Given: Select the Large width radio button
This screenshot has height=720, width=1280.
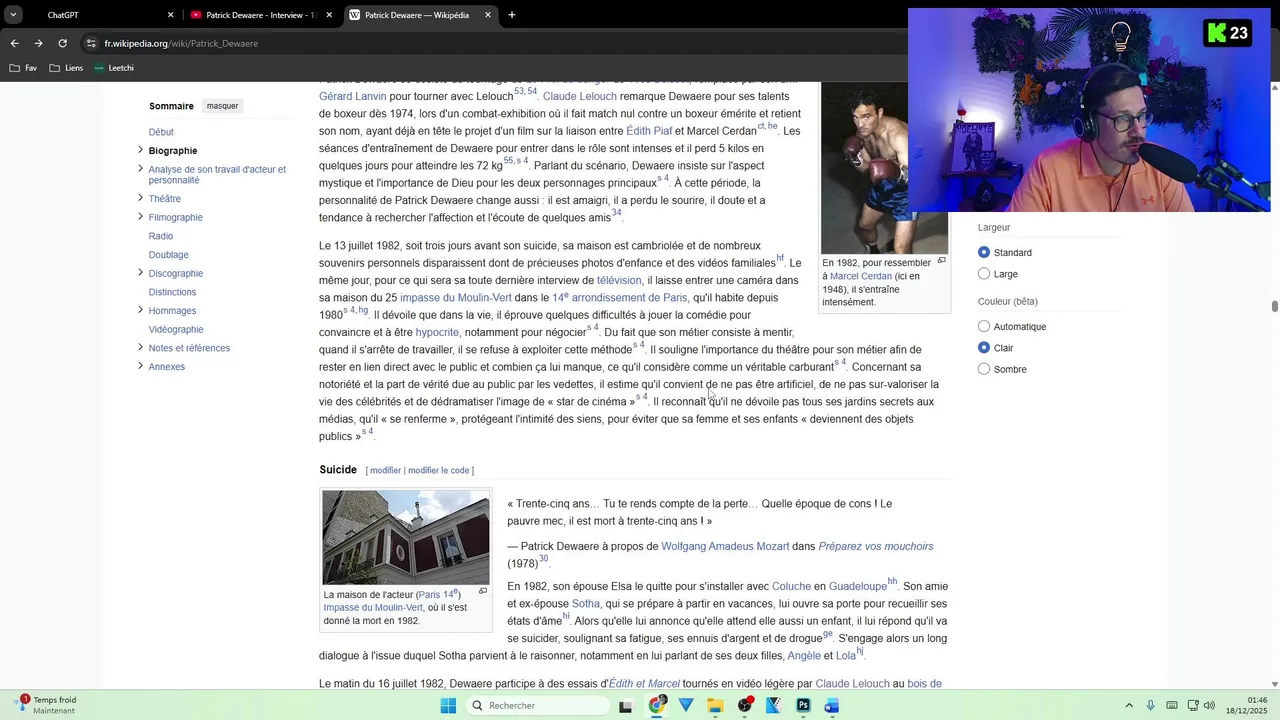Looking at the screenshot, I should [984, 273].
